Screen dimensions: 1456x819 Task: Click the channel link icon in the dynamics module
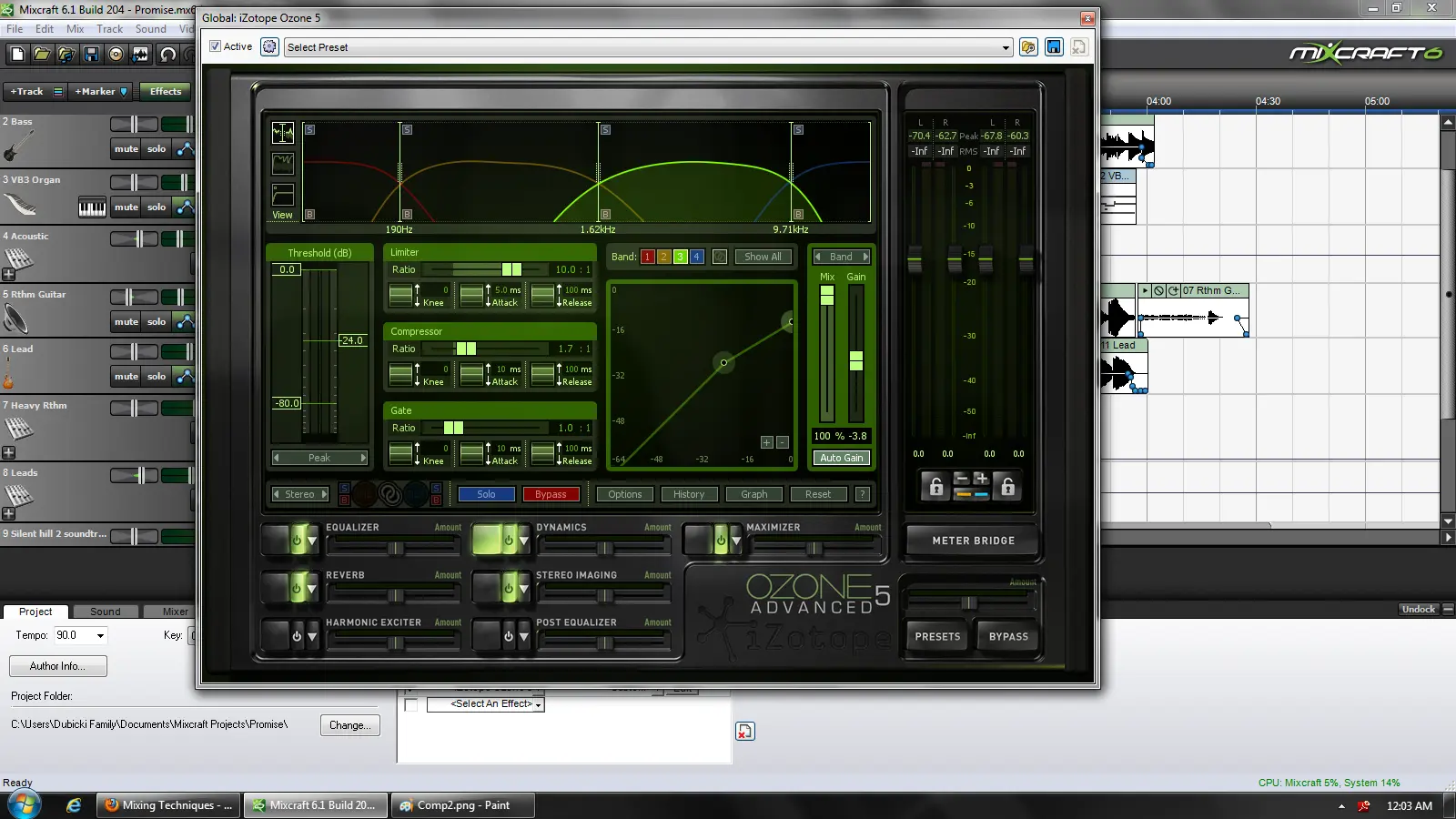coord(389,494)
